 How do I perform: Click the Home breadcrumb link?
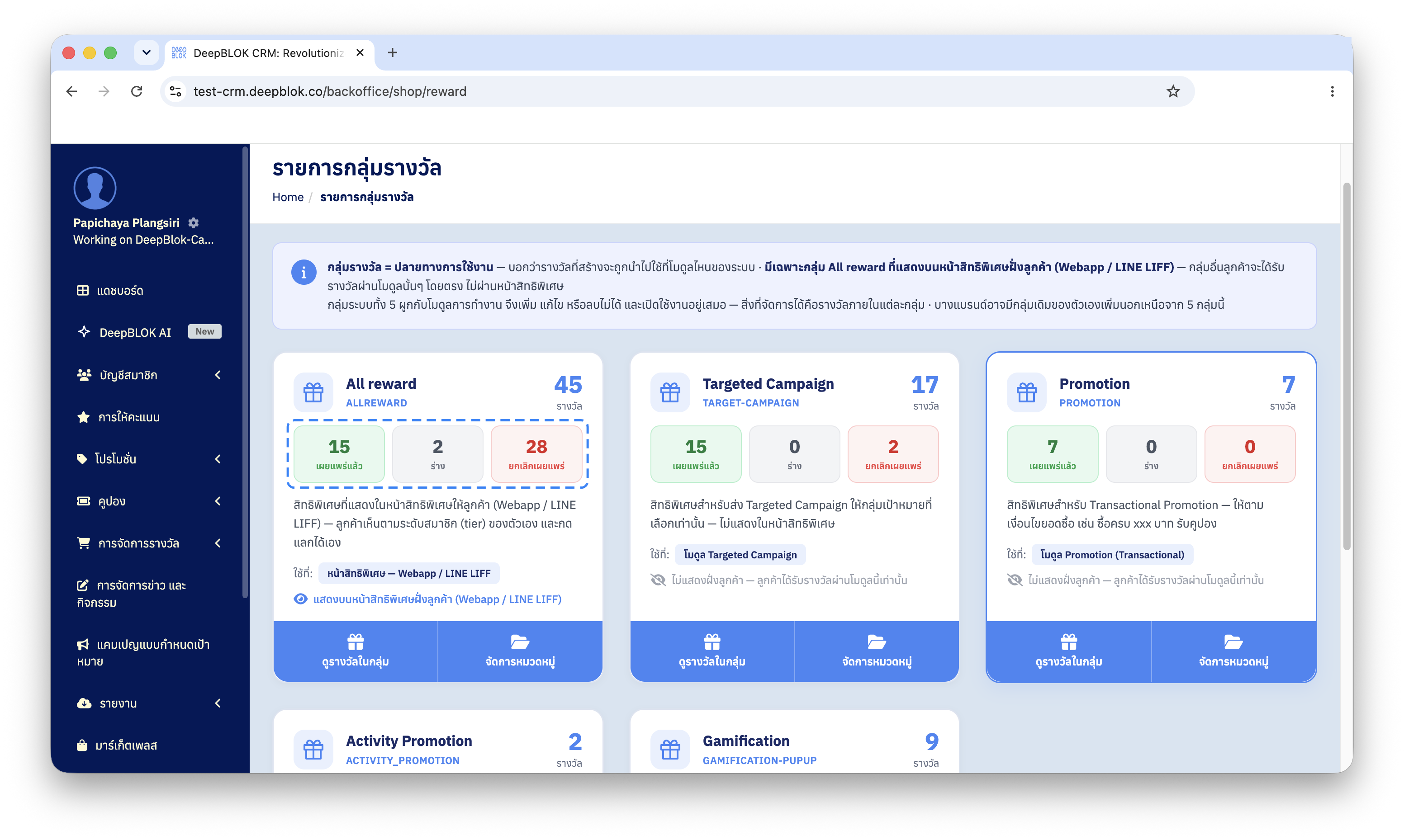click(288, 197)
